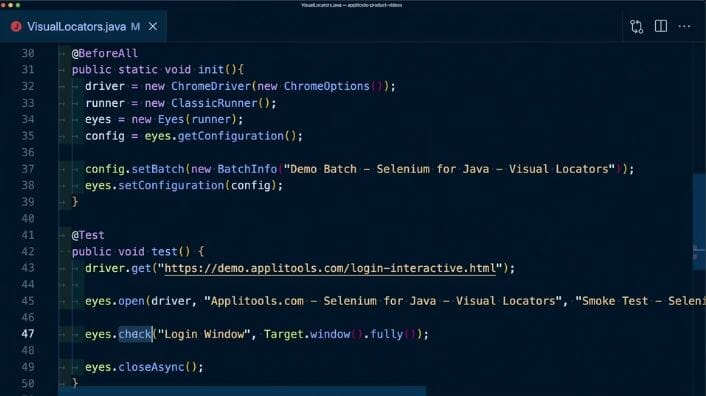
Task: Collapse the test() method at line 42
Action: (x=62, y=252)
